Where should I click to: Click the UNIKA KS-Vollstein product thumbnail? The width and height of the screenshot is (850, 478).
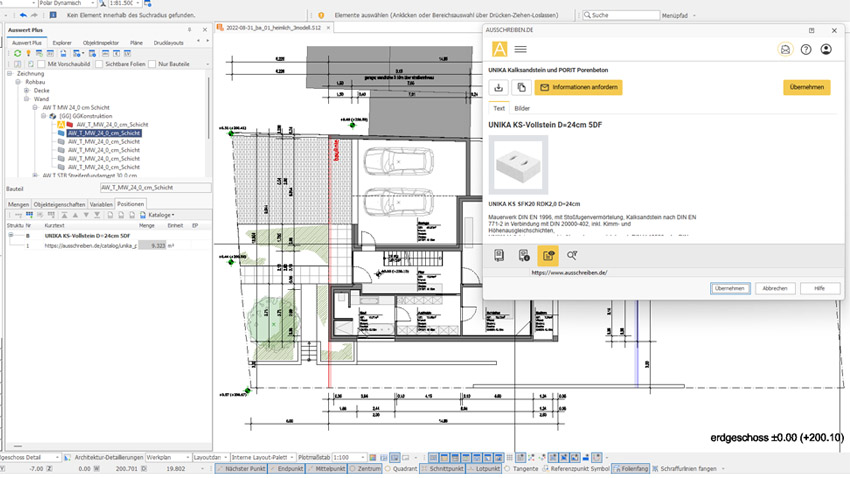point(518,165)
